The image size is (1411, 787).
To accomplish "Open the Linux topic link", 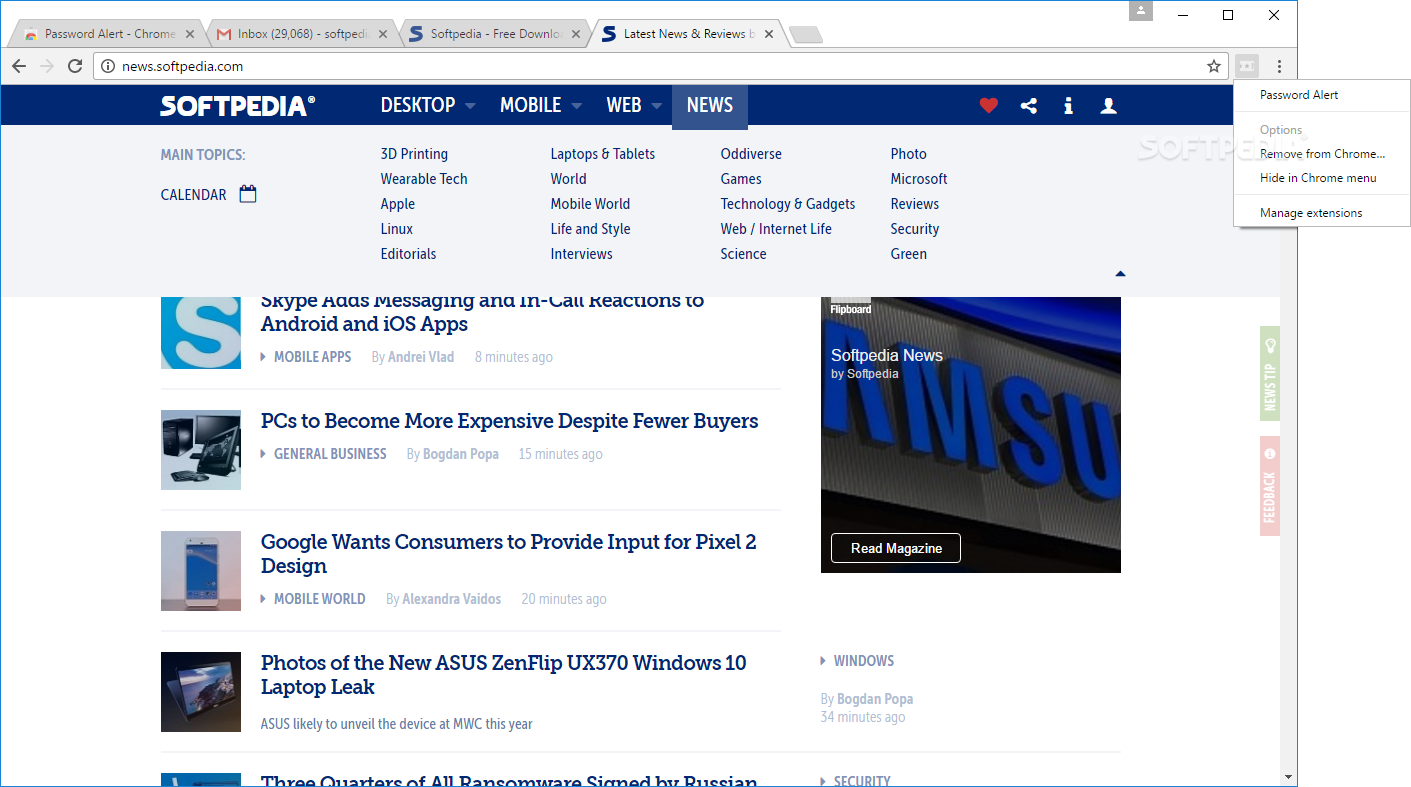I will pos(397,229).
